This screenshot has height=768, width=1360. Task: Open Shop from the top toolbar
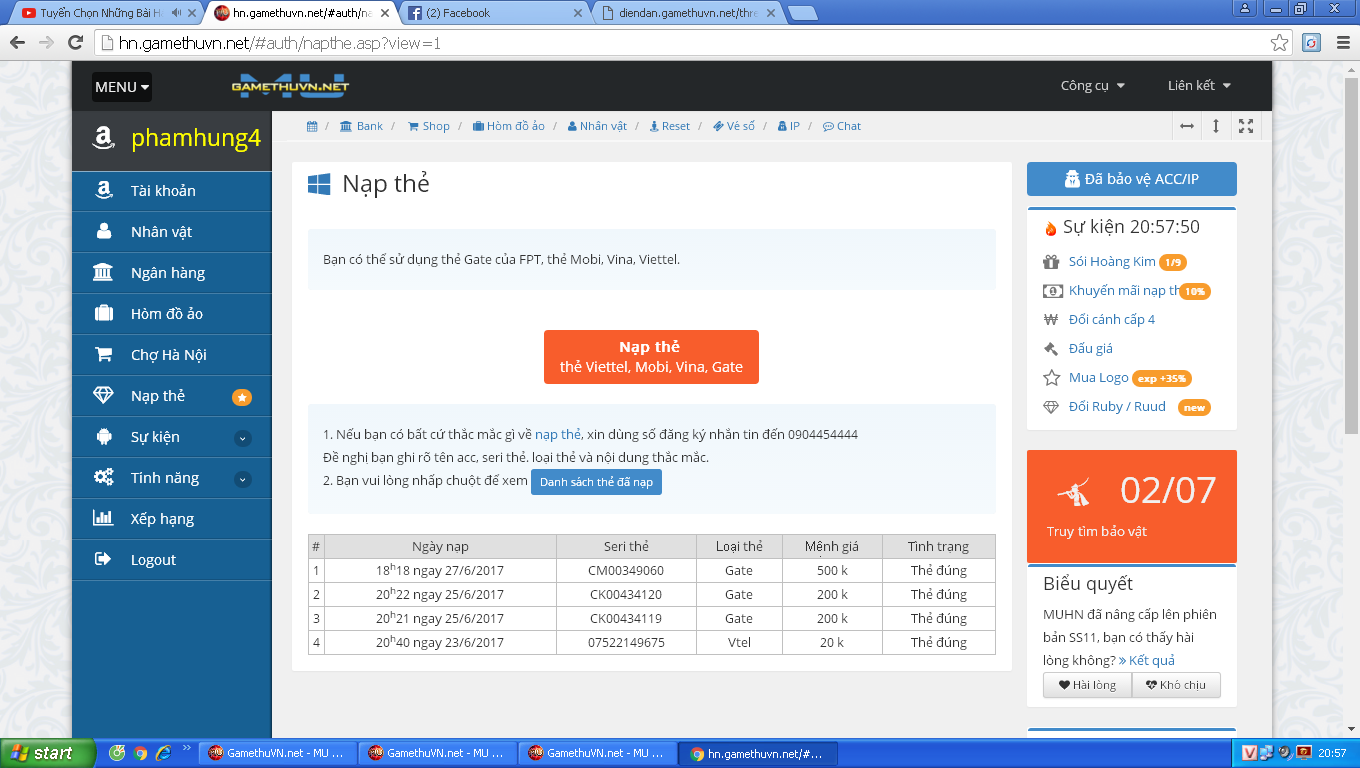(x=428, y=126)
